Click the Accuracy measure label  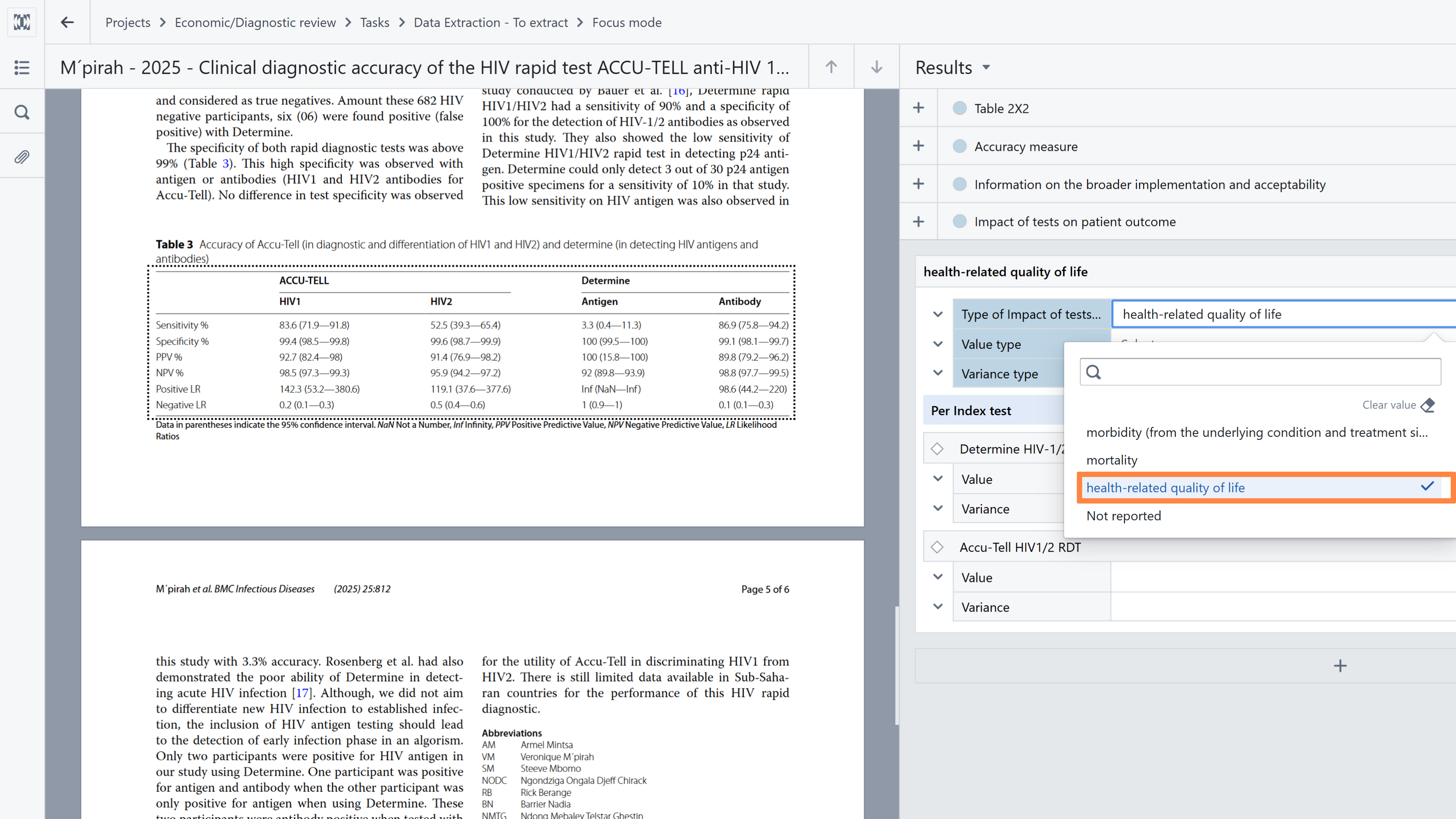point(1026,146)
